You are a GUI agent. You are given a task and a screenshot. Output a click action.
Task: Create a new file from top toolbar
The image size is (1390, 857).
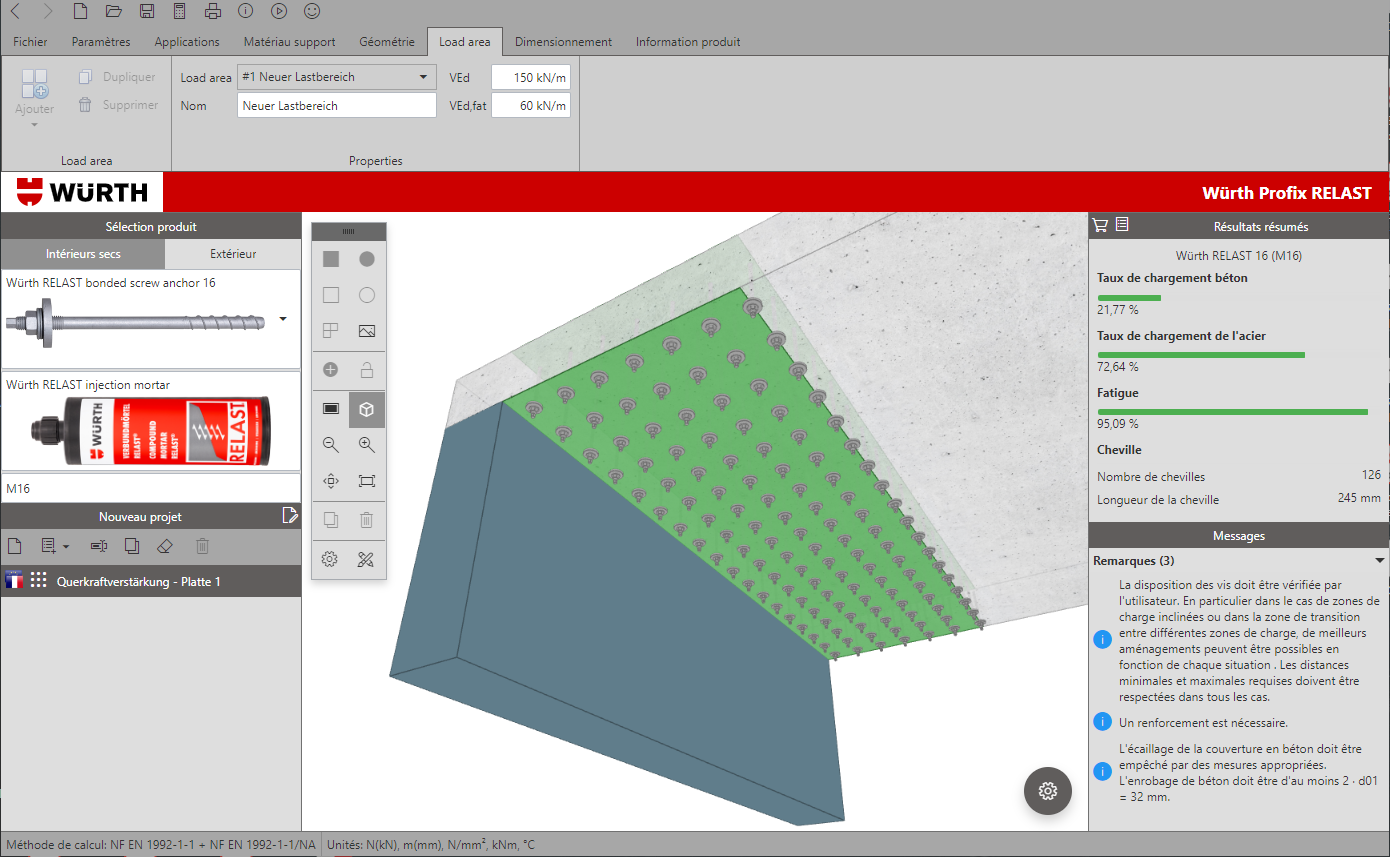tap(81, 12)
